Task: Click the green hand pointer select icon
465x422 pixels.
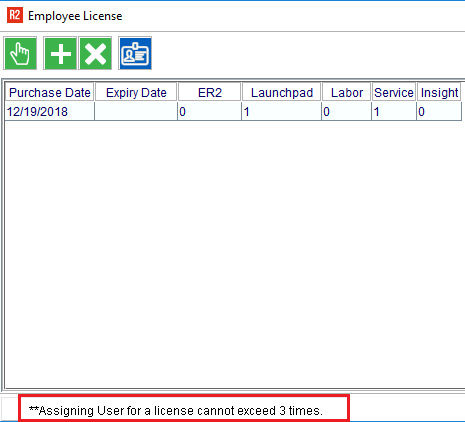Action: click(20, 53)
